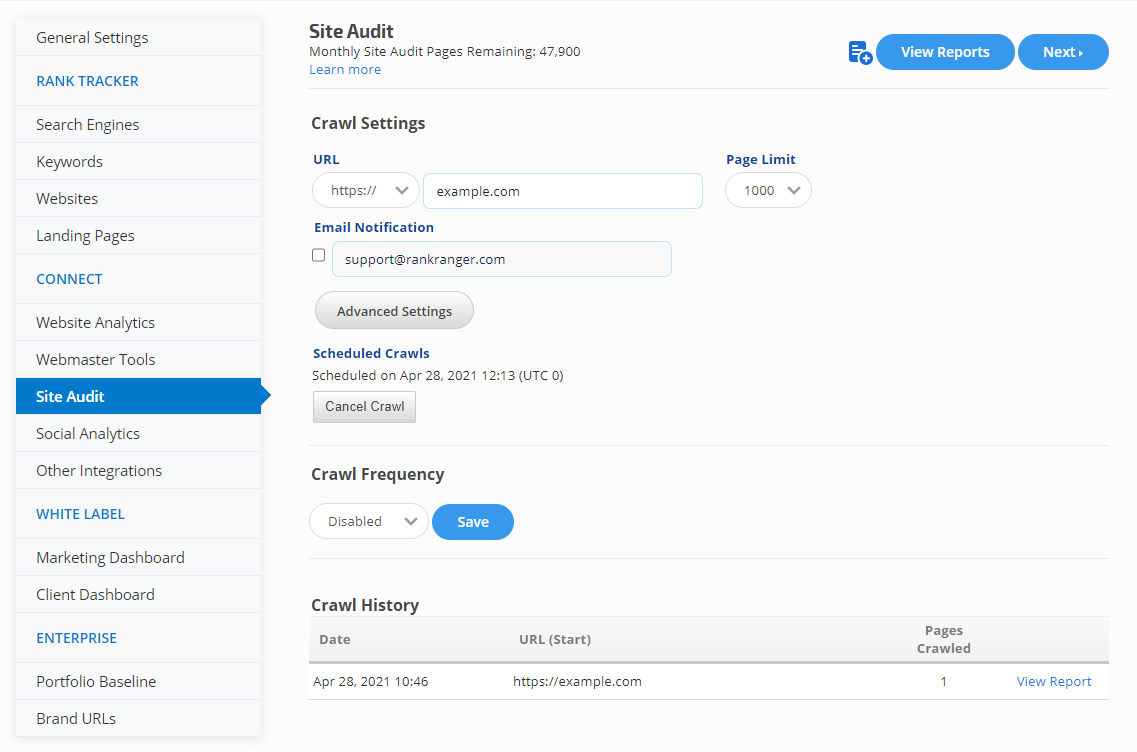Navigate to Marketing Dashboard
The height and width of the screenshot is (752, 1137).
[x=110, y=558]
